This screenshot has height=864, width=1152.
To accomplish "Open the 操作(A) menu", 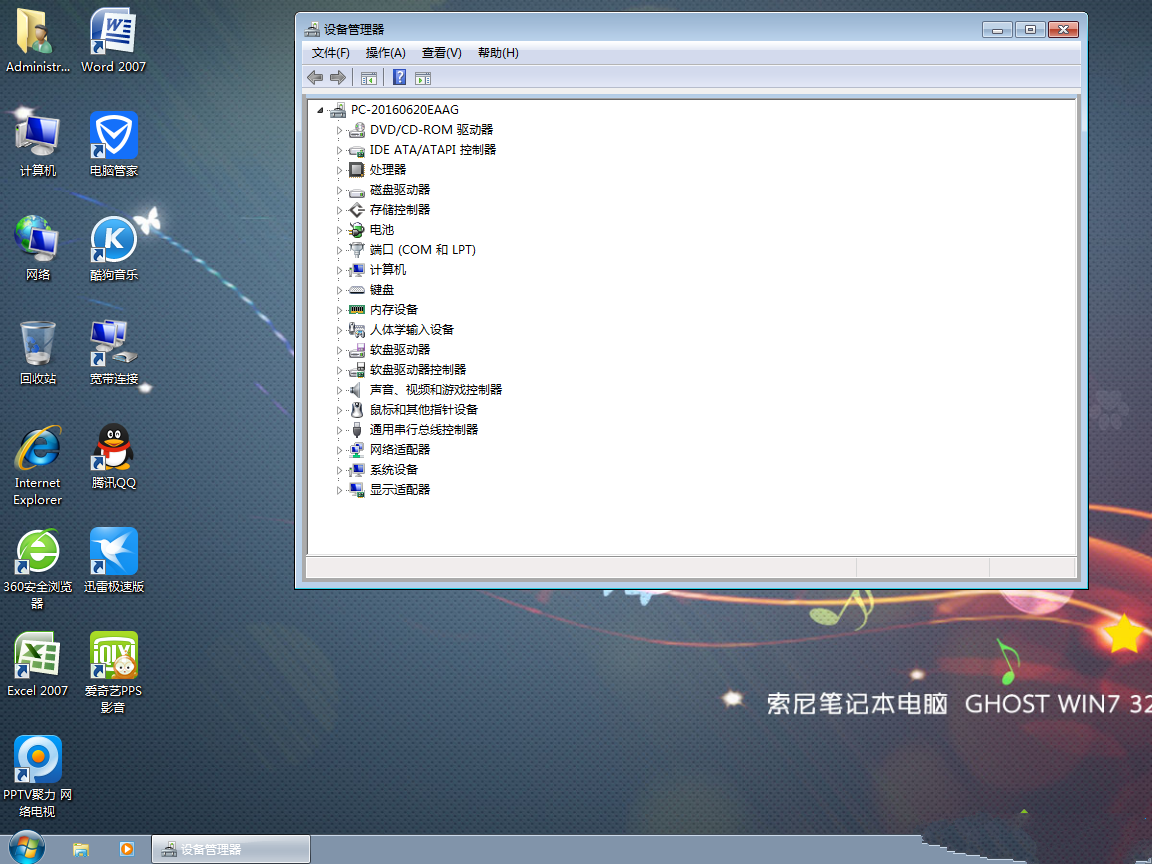I will tap(386, 53).
